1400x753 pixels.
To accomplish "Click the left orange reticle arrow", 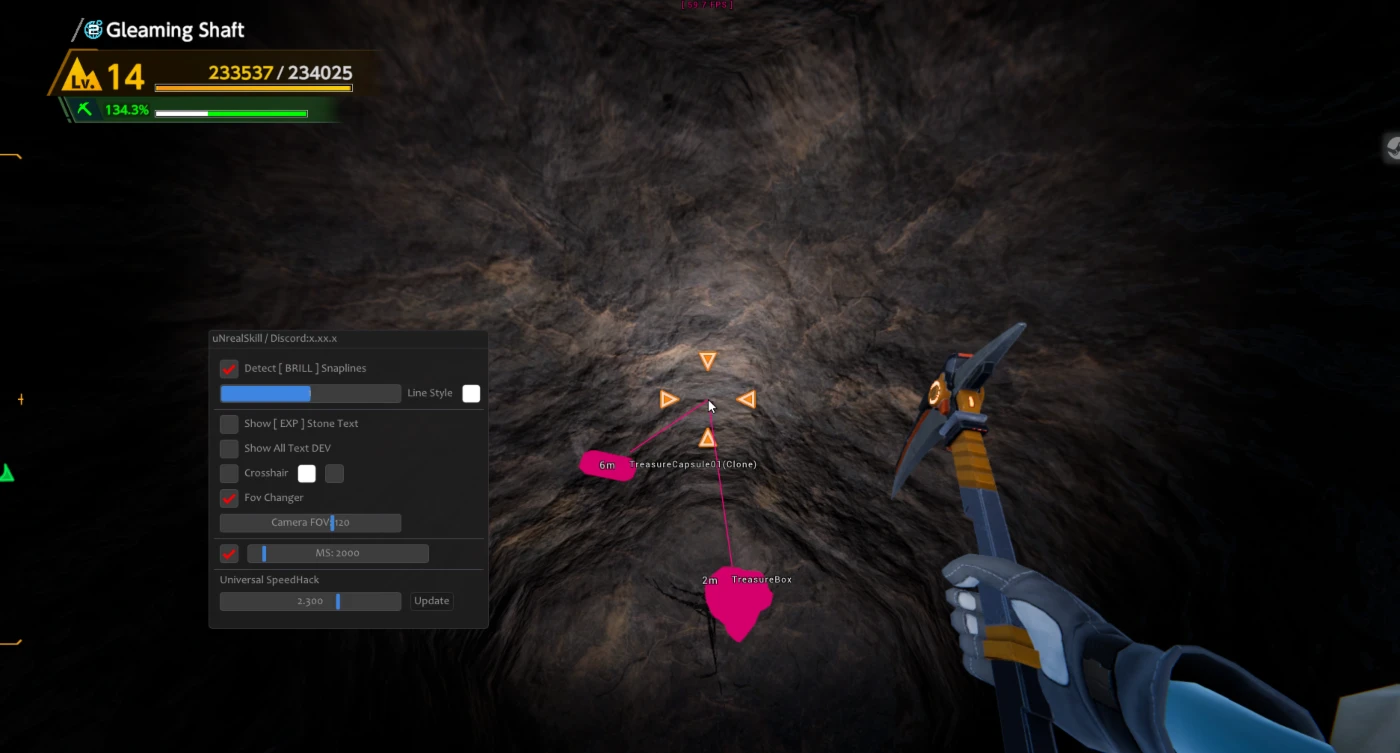I will click(669, 399).
